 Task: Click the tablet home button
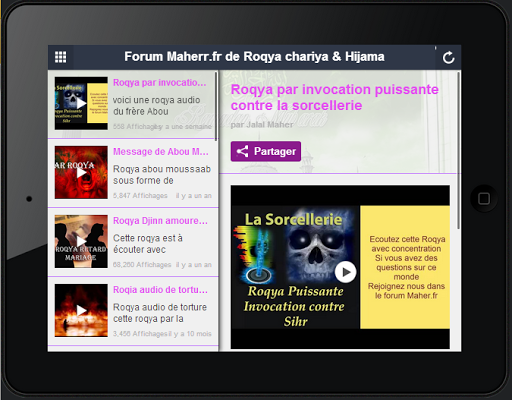point(484,199)
